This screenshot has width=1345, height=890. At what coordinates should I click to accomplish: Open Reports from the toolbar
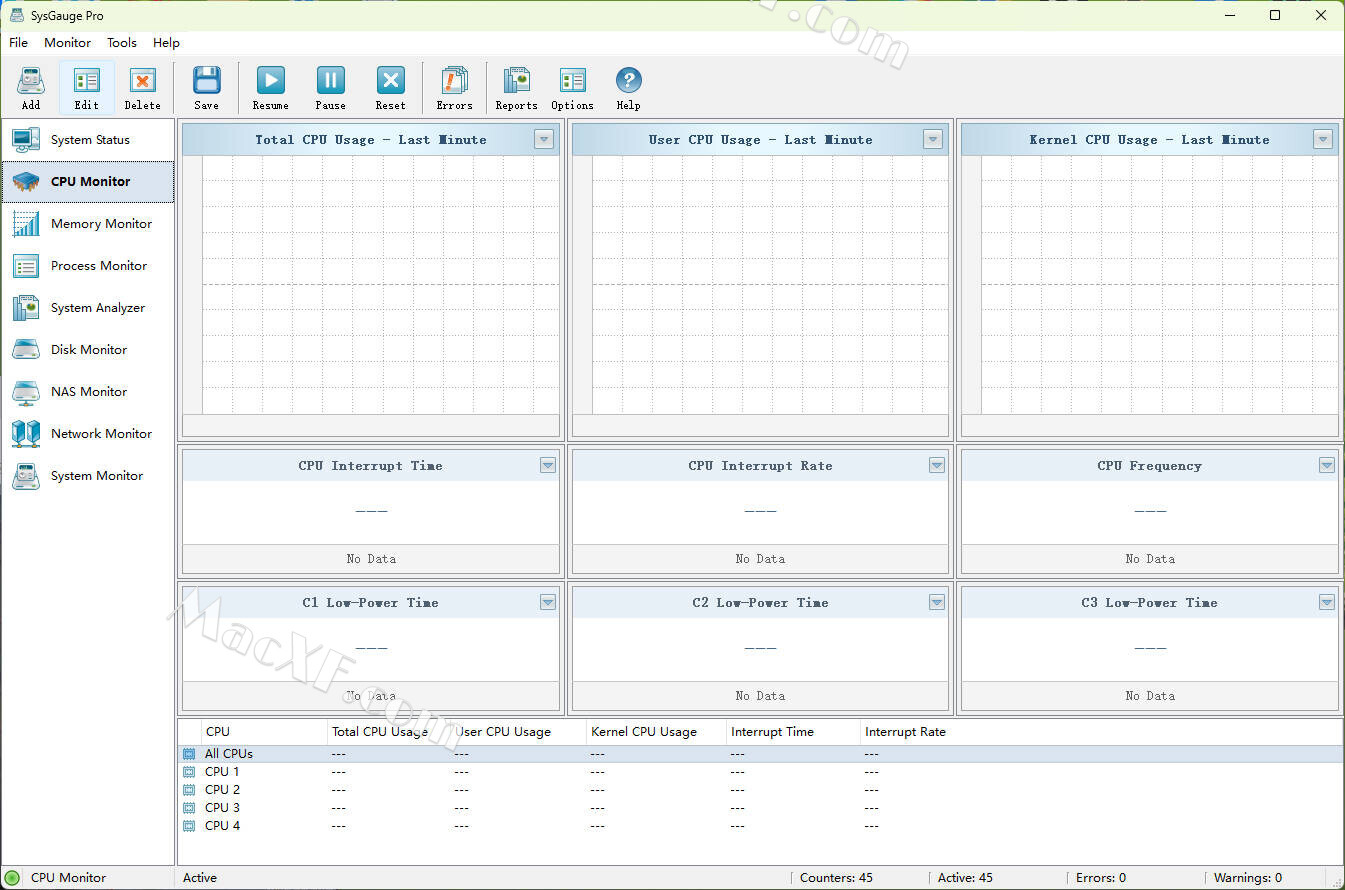(x=516, y=87)
